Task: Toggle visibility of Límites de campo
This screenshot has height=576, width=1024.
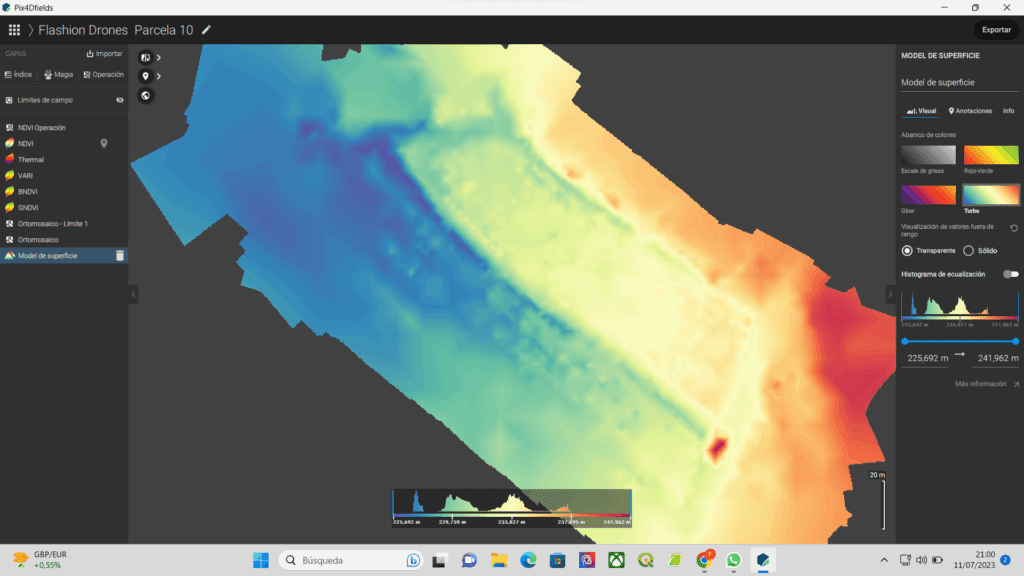Action: coord(120,100)
